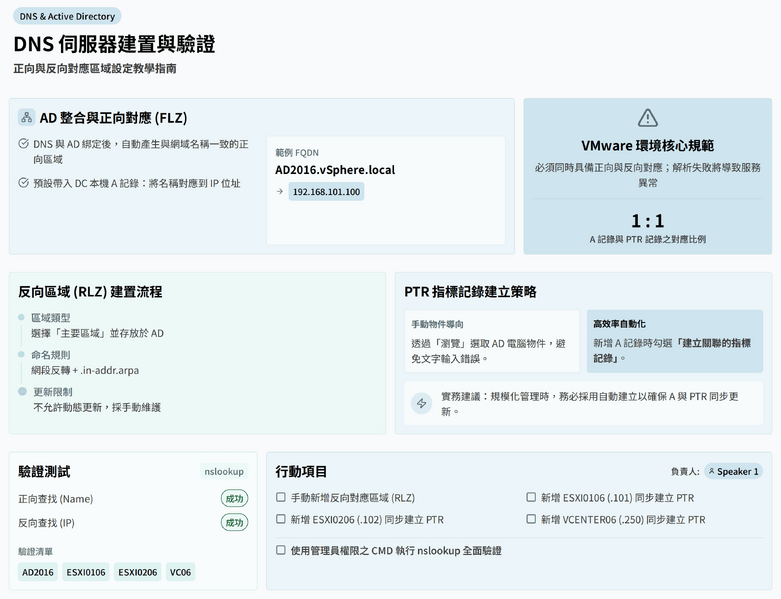Click check-circle icon next to DNS 與 AD 綁定後
The height and width of the screenshot is (599, 781).
23,144
